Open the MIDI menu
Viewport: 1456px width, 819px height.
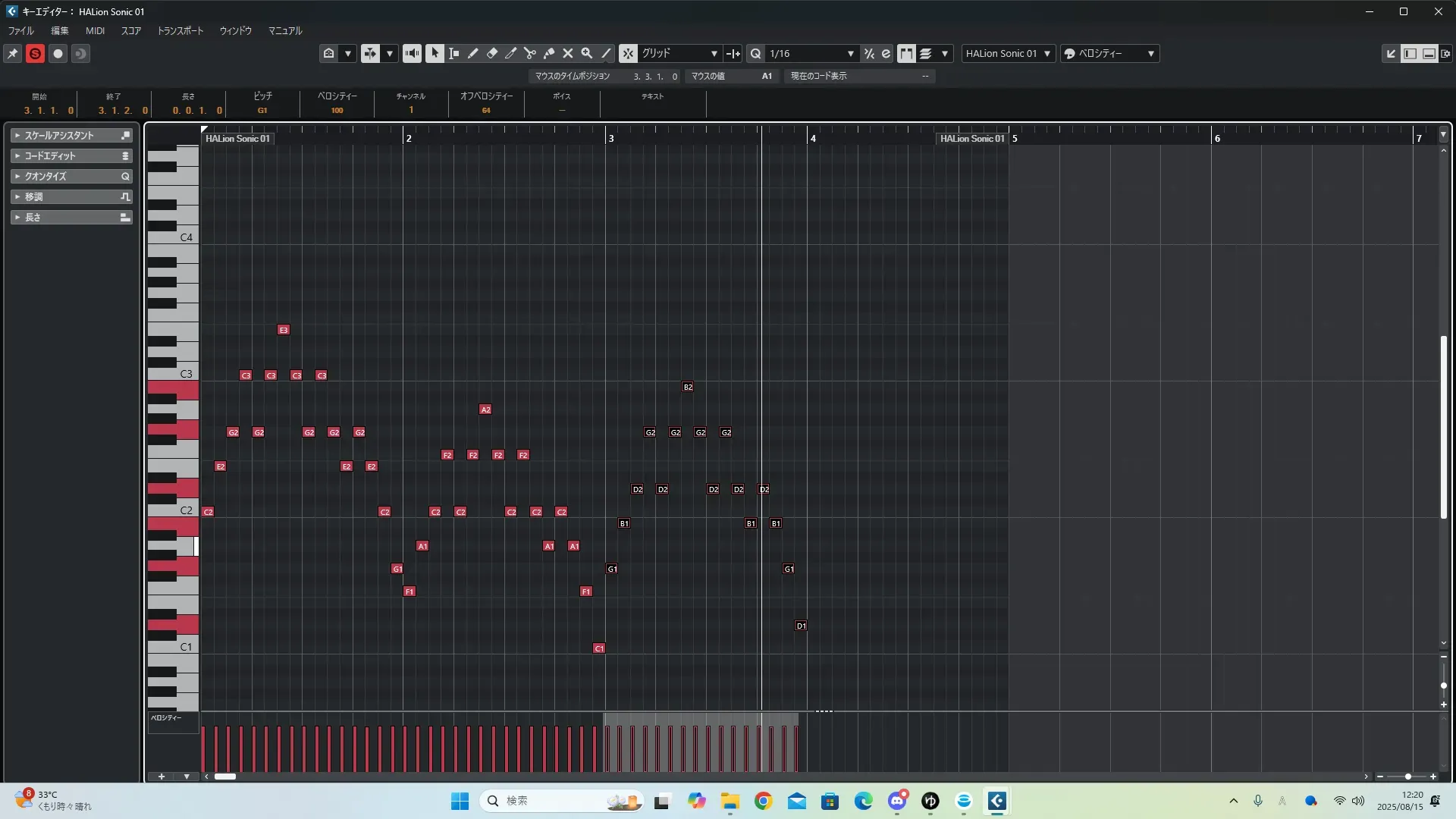tap(95, 31)
